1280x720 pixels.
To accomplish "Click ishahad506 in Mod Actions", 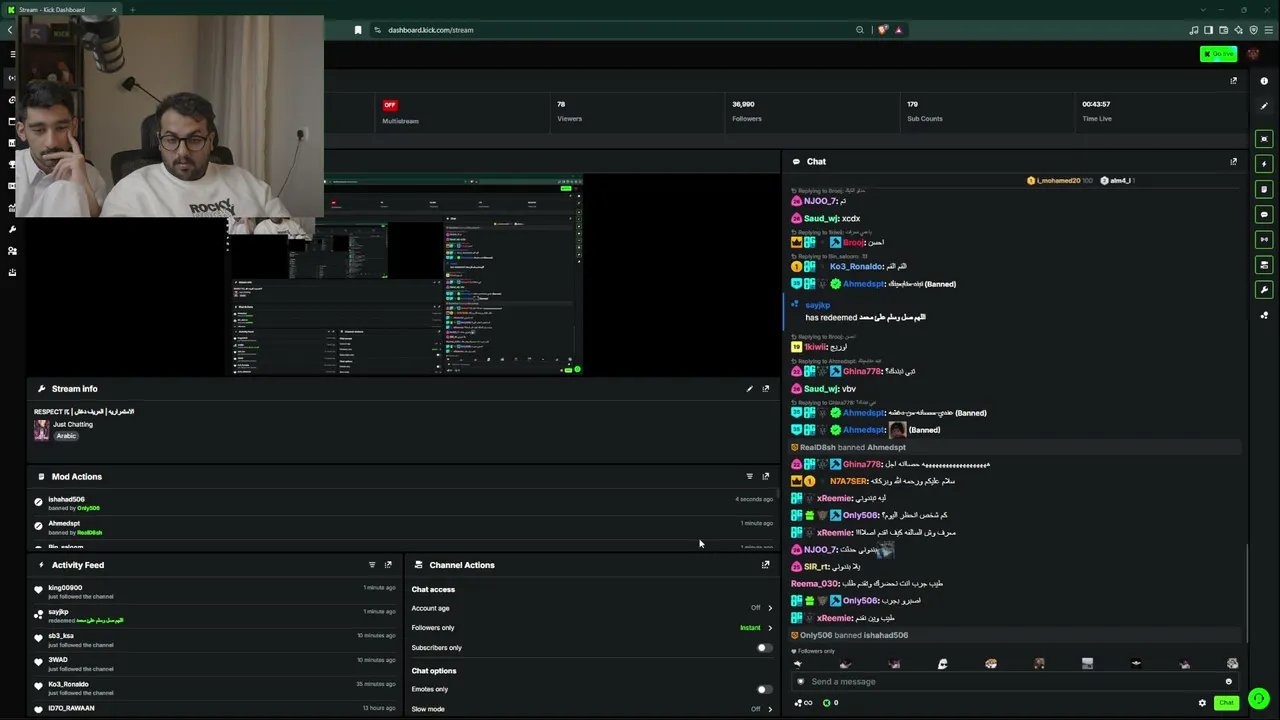I will click(66, 499).
